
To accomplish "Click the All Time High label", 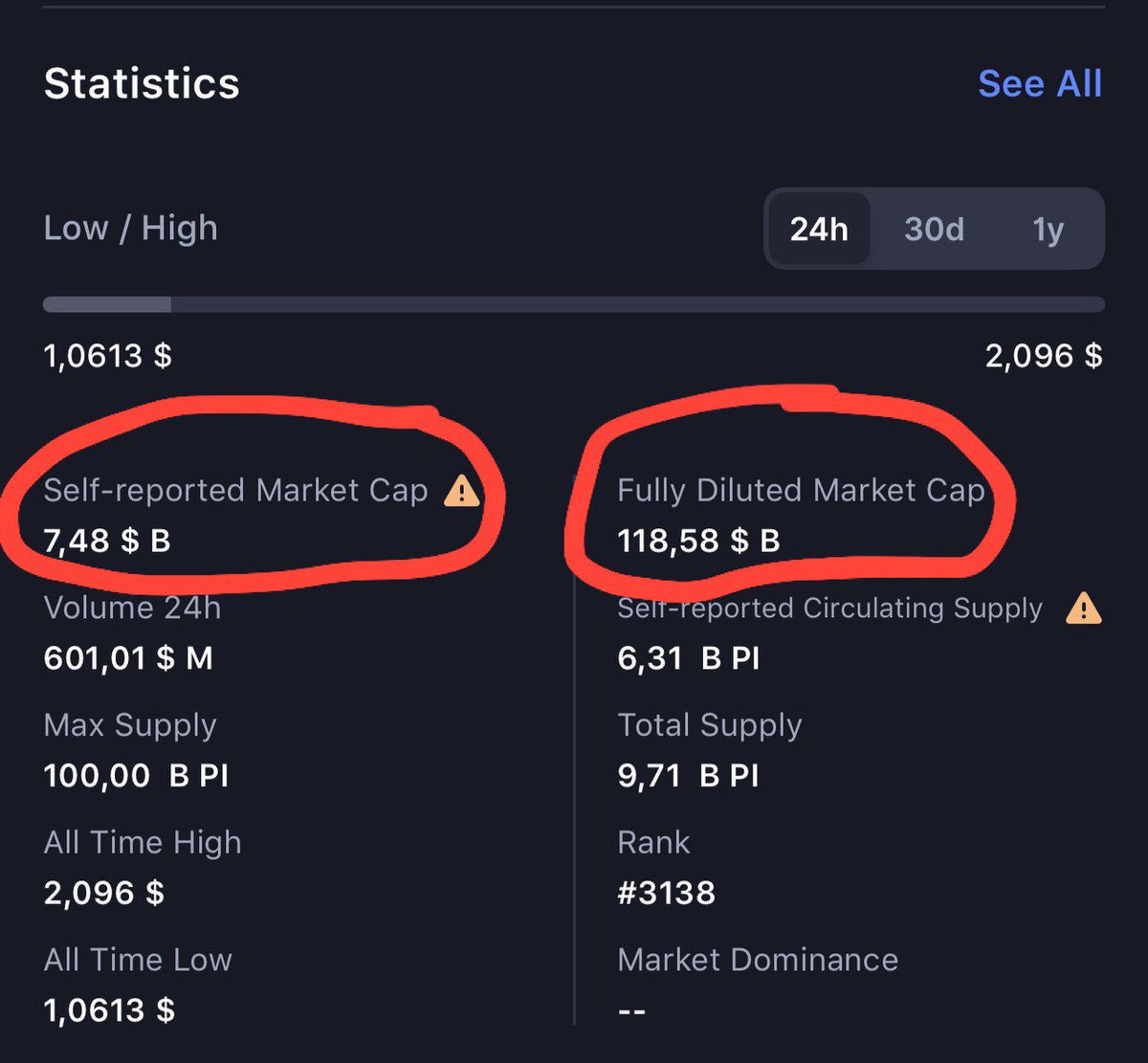I will [143, 843].
